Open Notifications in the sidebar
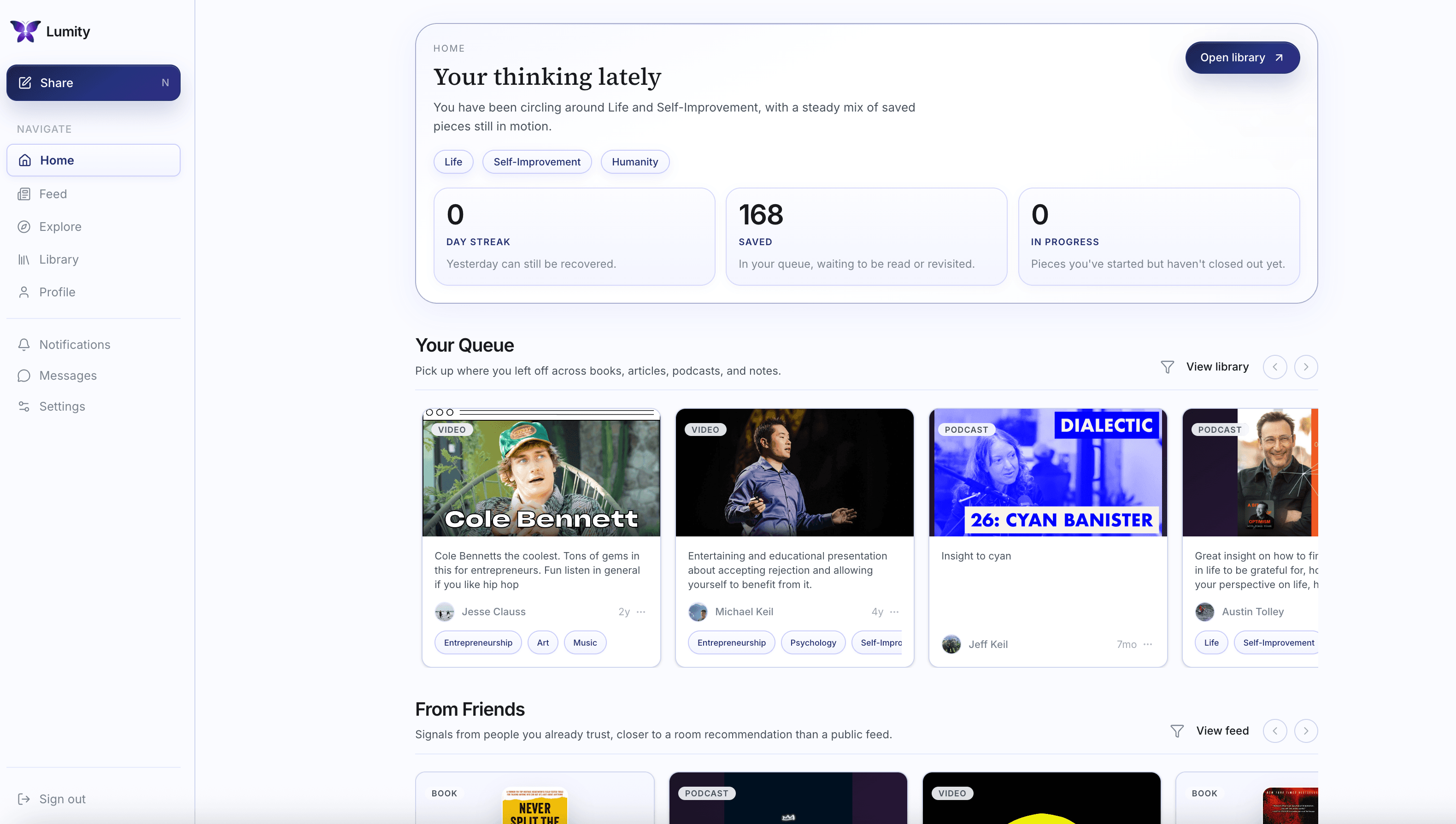1456x824 pixels. pos(94,345)
